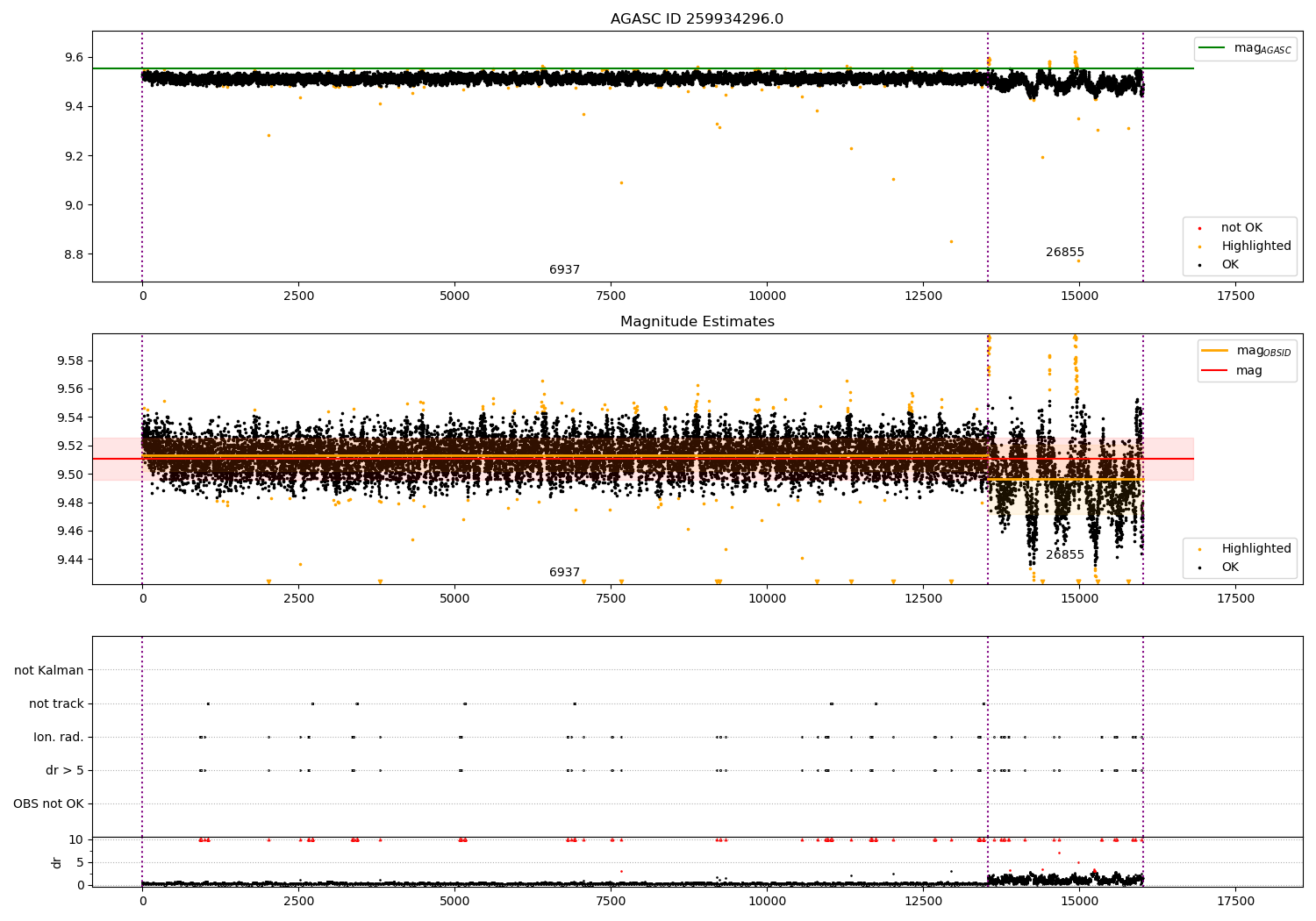Screen dimensions: 1316x921
Task: Click the orange line sample beside mag OBSID
Action: [x=1214, y=351]
